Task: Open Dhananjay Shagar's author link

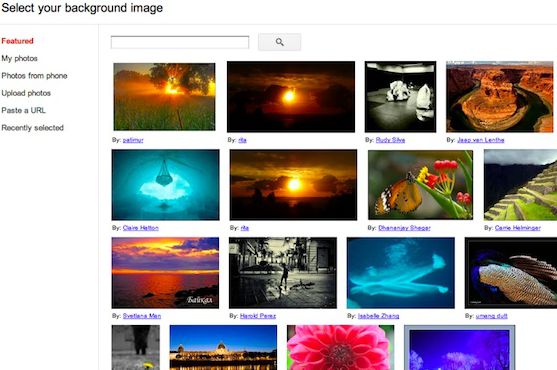Action: [404, 228]
